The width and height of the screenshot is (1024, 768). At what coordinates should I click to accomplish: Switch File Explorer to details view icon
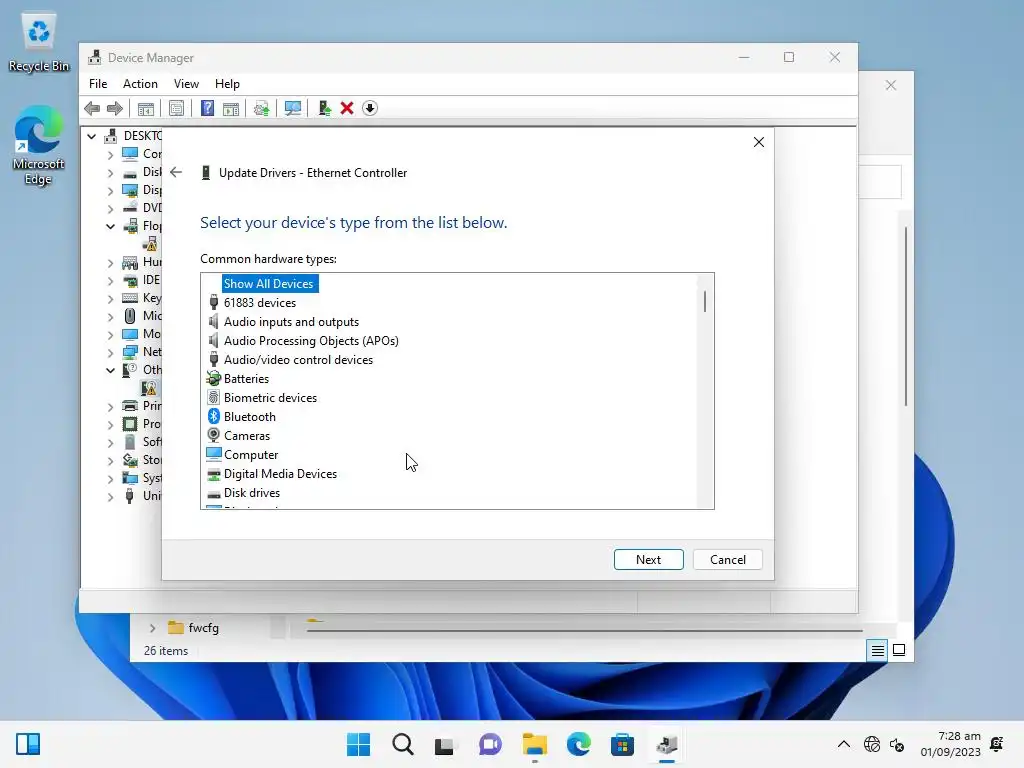click(x=877, y=650)
